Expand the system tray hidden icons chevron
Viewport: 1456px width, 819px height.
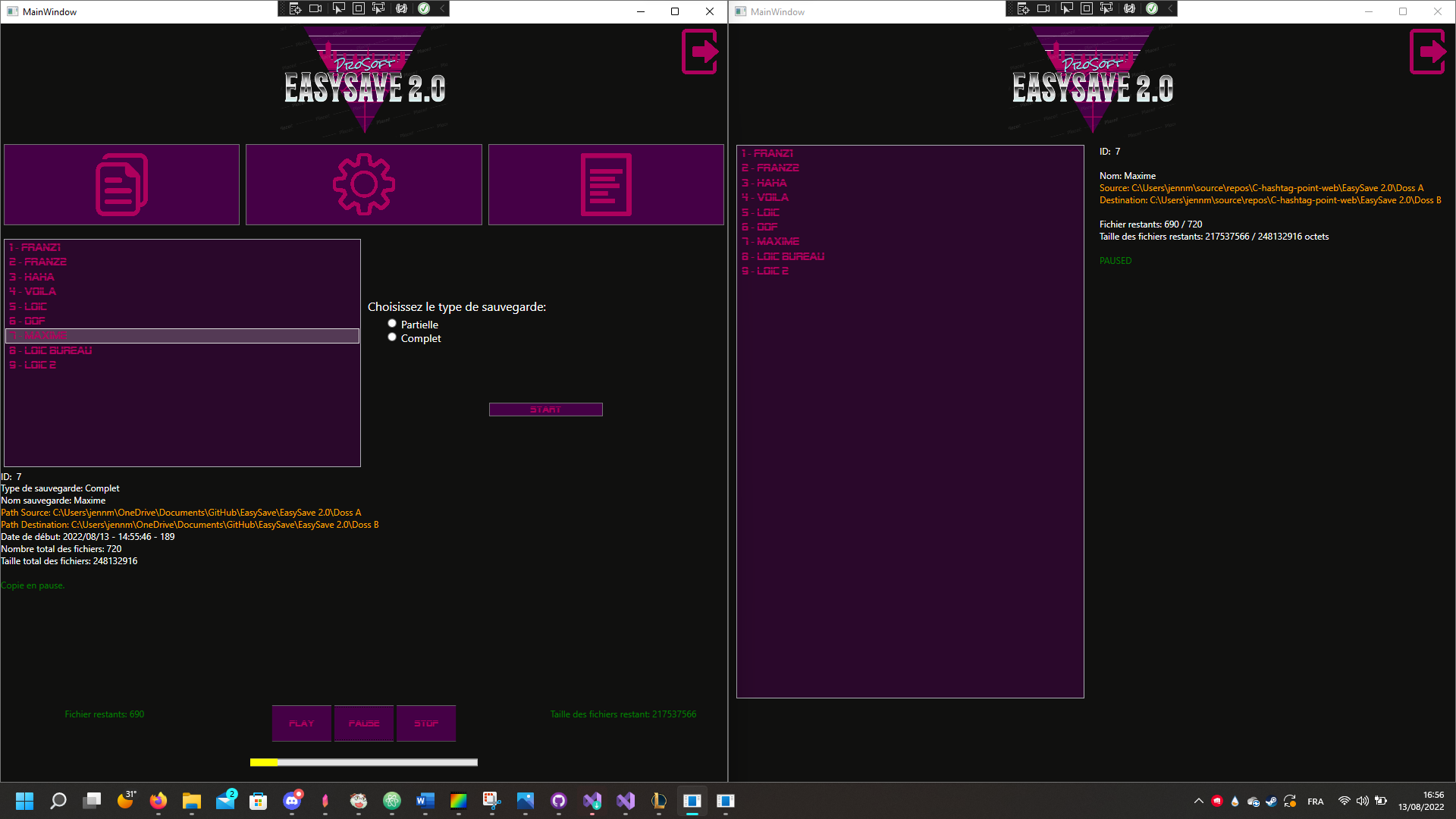1198,801
